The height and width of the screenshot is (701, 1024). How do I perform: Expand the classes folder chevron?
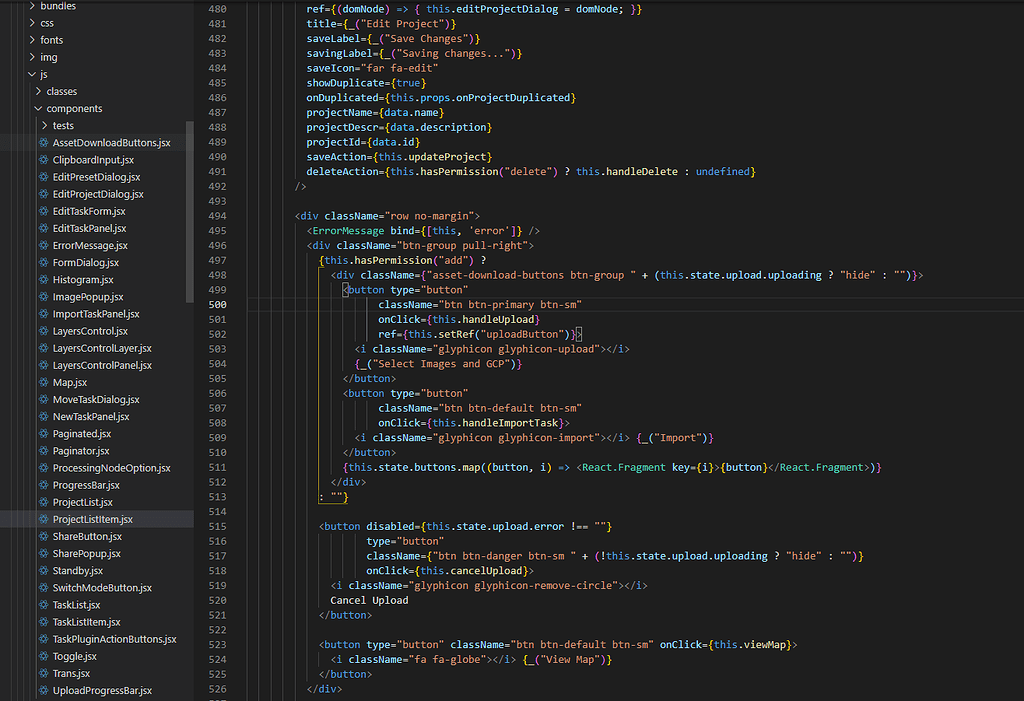[x=38, y=92]
